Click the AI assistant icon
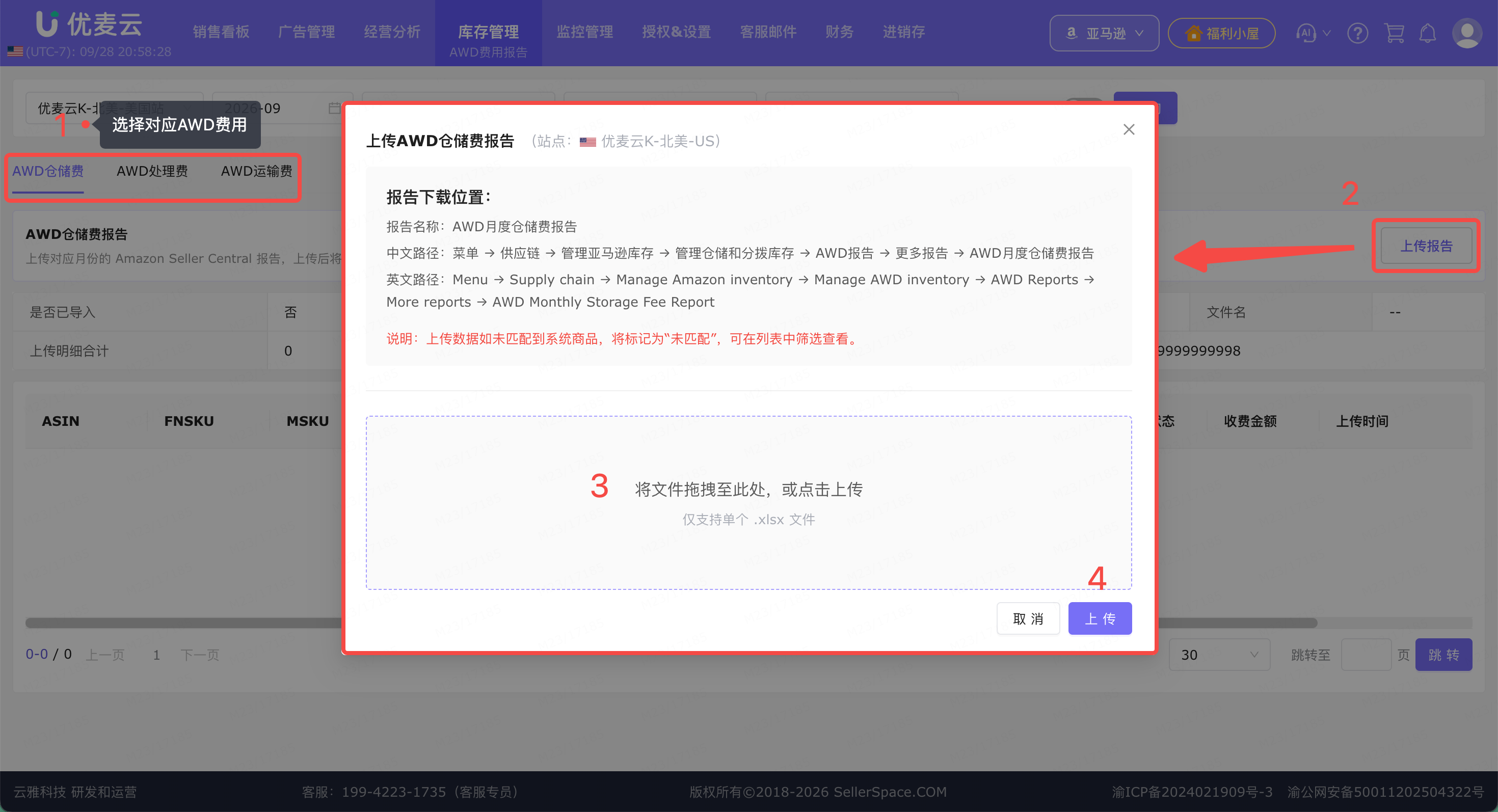This screenshot has height=812, width=1498. click(1305, 33)
